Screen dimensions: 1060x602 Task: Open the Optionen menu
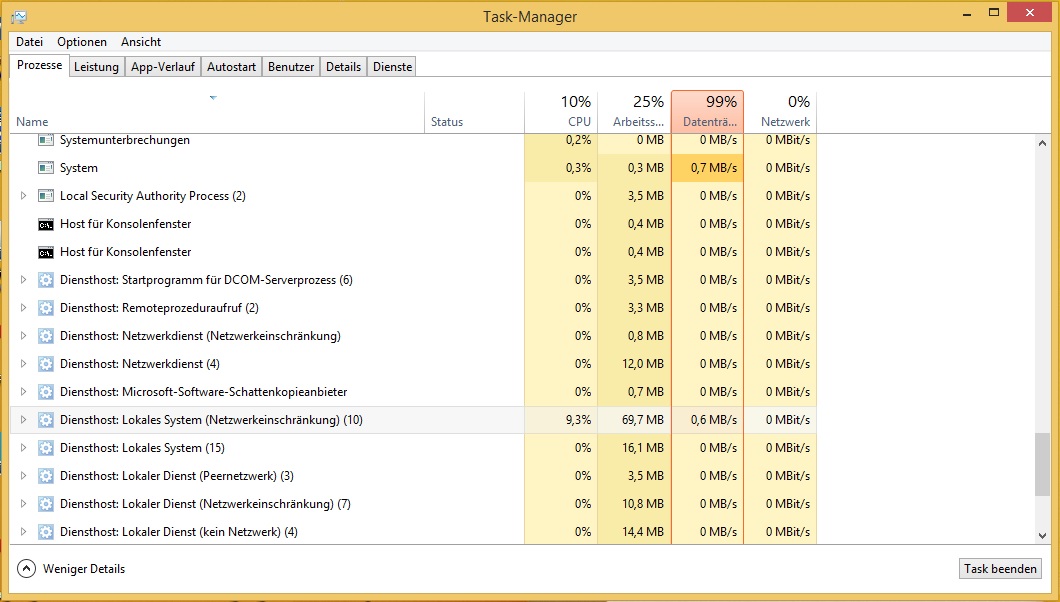[82, 42]
